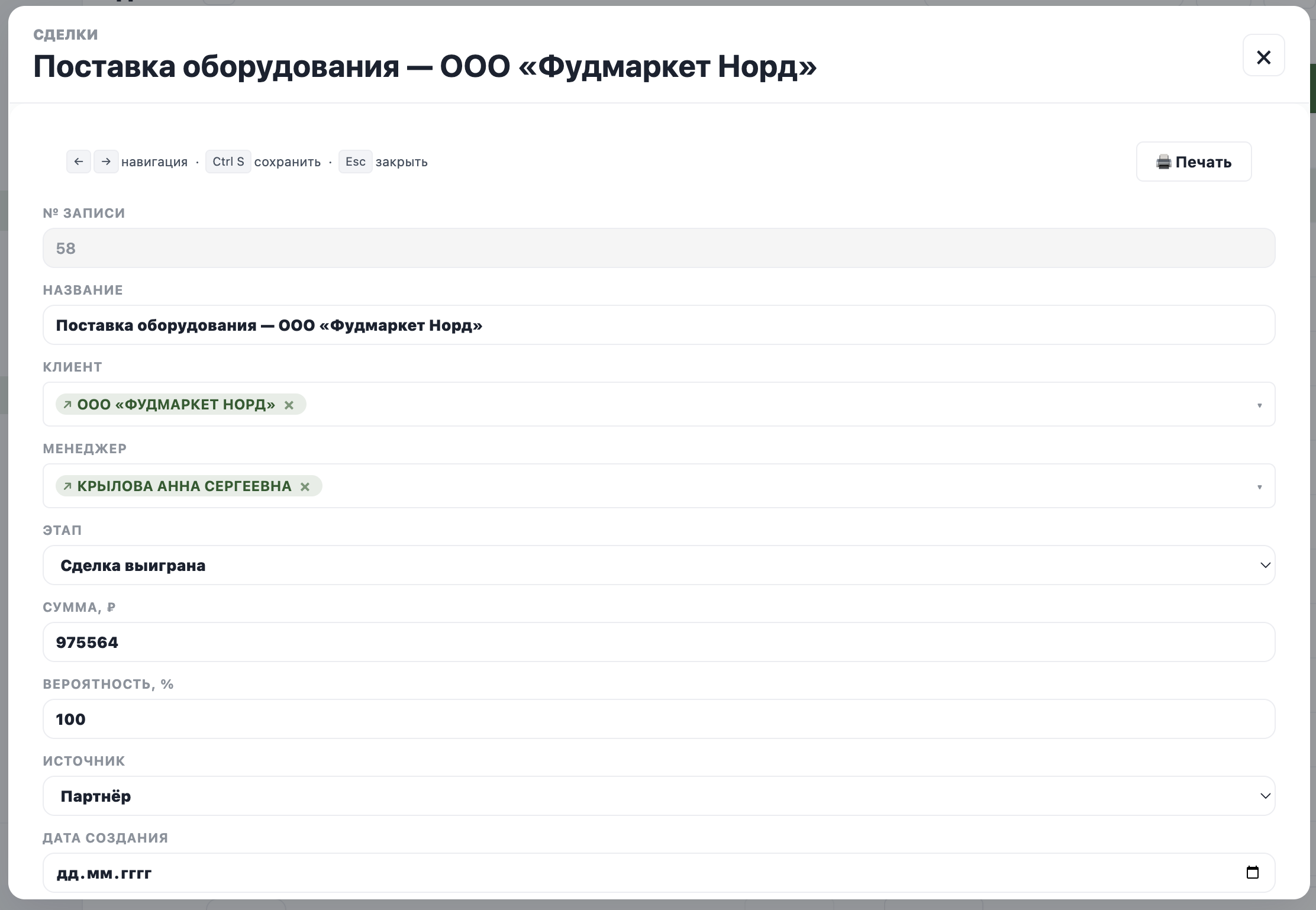
Task: Go to next record with right arrow key hint
Action: (106, 162)
